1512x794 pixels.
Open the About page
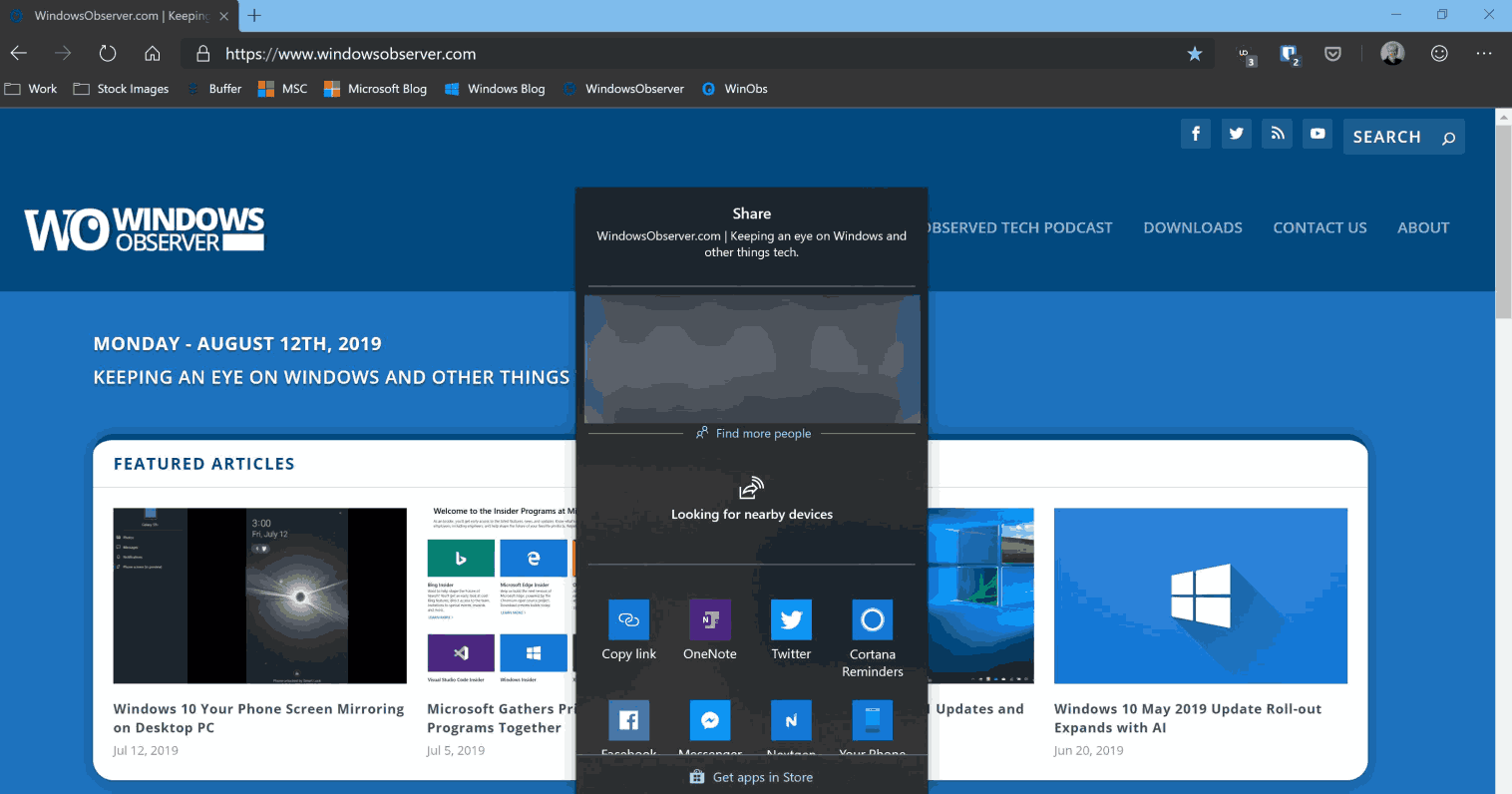(x=1423, y=227)
